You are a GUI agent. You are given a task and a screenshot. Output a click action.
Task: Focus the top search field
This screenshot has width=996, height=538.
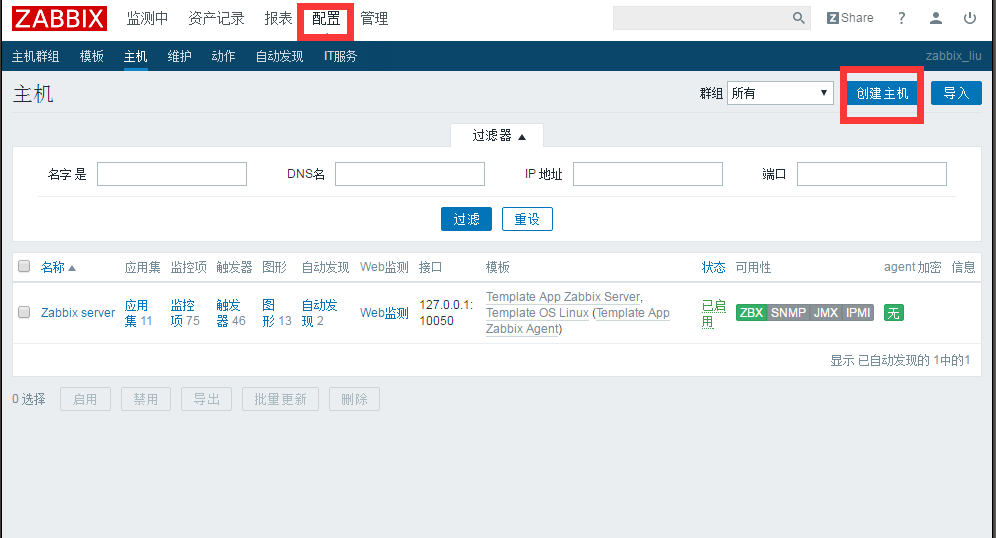(x=702, y=18)
